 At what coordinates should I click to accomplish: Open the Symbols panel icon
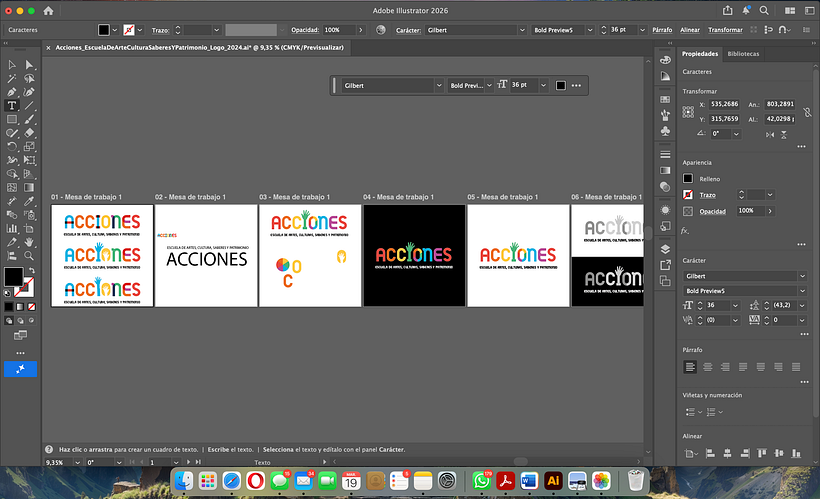(x=665, y=131)
